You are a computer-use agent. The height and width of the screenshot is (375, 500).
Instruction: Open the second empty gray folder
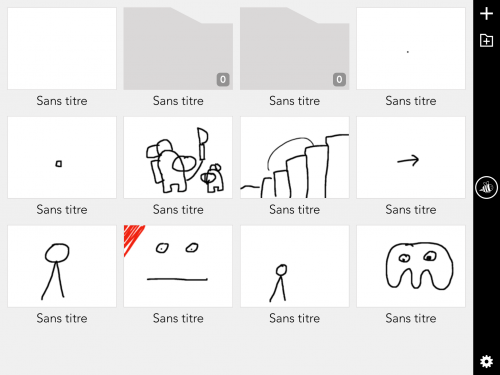pyautogui.click(x=294, y=49)
